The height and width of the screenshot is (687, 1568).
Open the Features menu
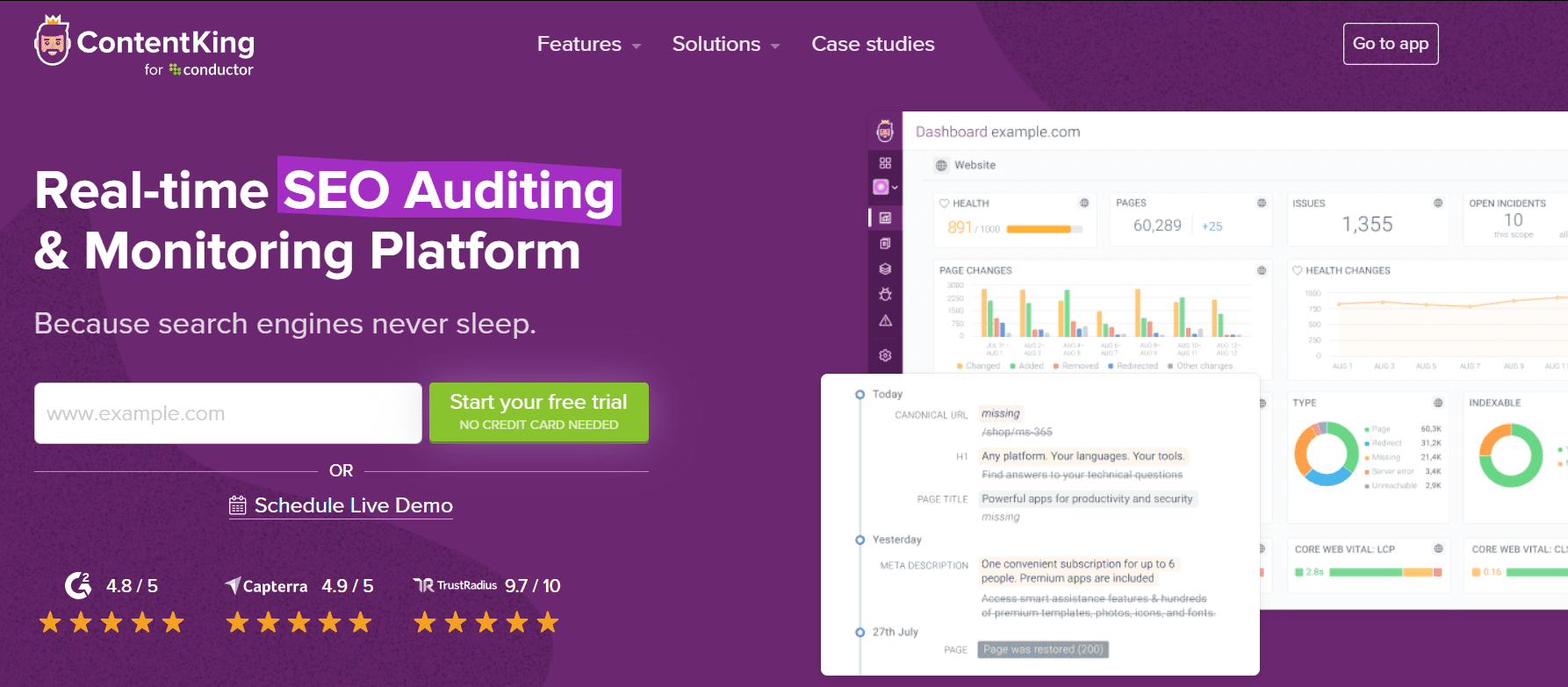click(589, 44)
